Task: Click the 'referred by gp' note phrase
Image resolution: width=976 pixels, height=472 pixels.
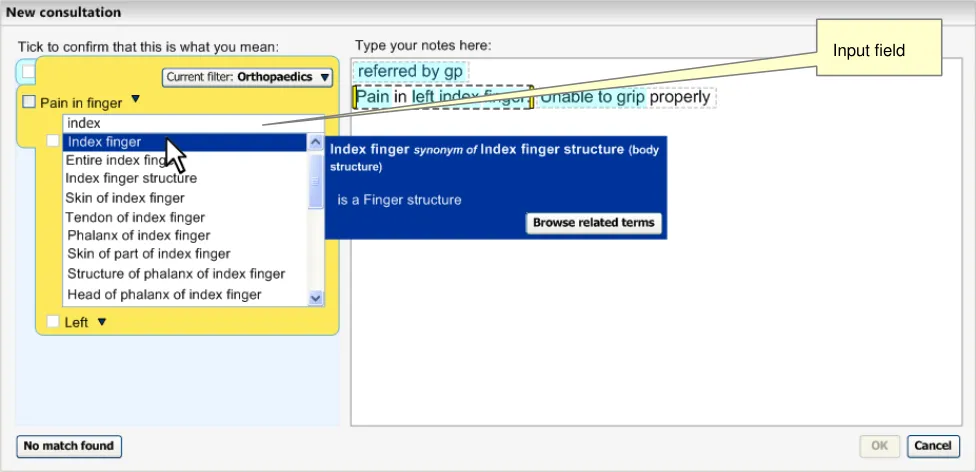Action: (410, 72)
